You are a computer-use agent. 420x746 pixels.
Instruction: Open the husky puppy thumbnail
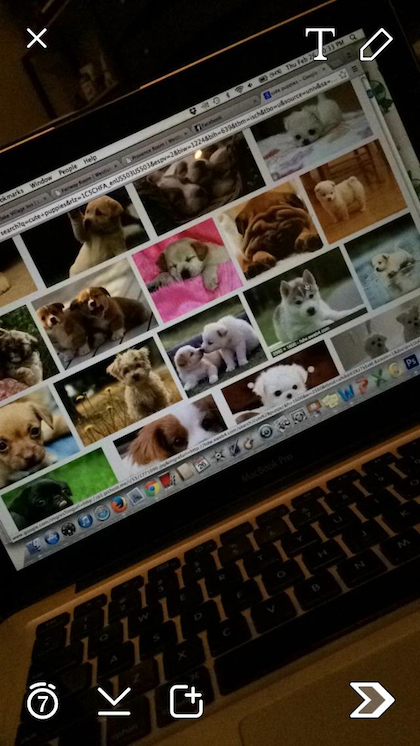[x=304, y=302]
